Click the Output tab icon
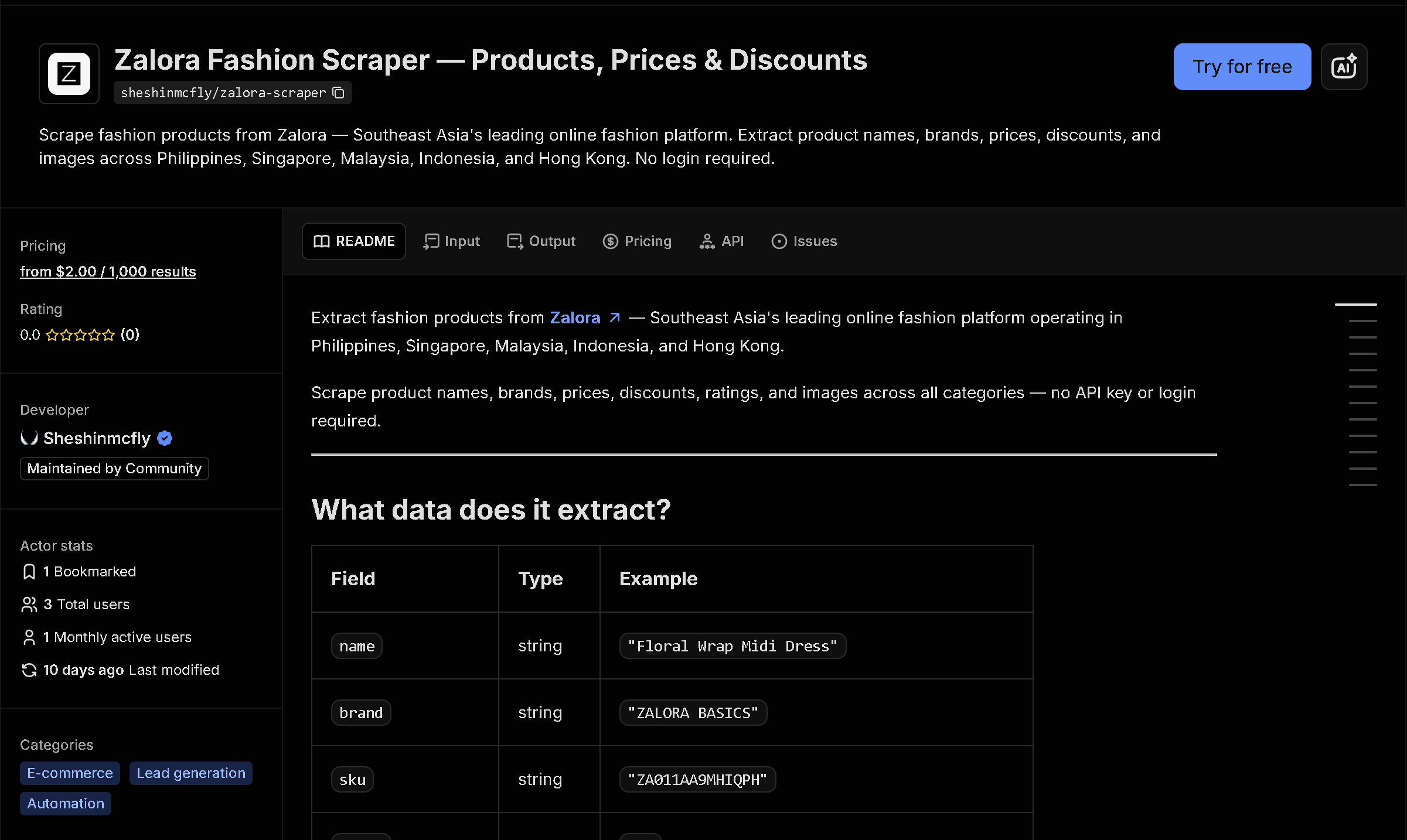Viewport: 1407px width, 840px height. click(515, 241)
